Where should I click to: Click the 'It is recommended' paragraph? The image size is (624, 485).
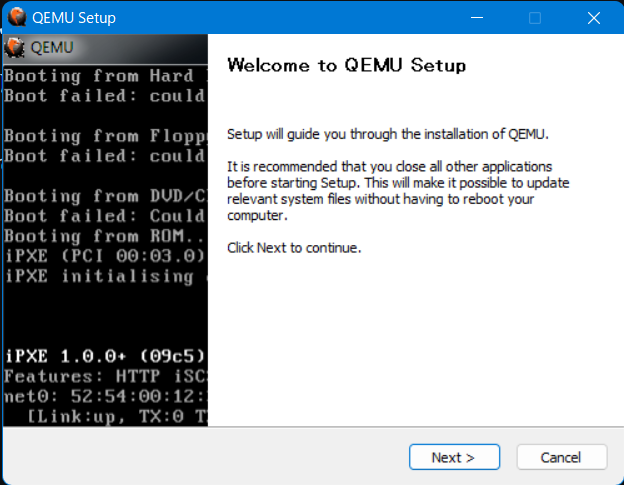pos(390,190)
